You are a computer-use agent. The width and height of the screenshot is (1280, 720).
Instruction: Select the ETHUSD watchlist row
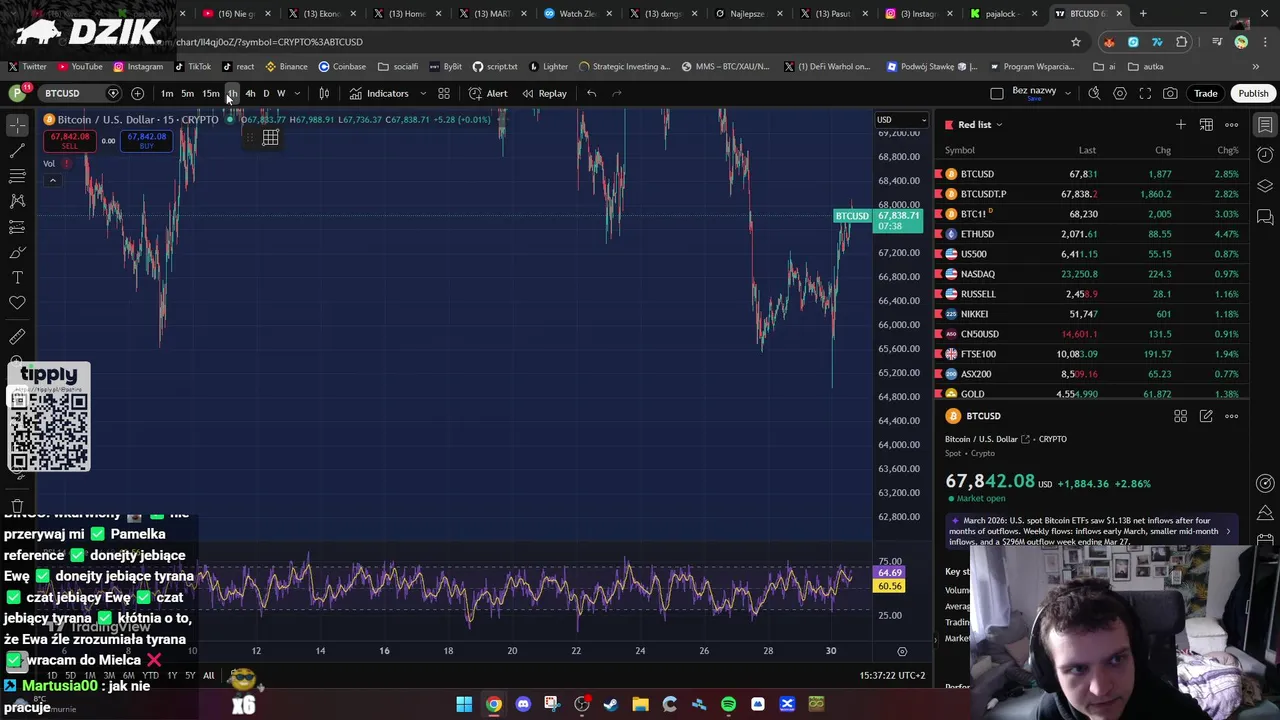tap(1091, 234)
